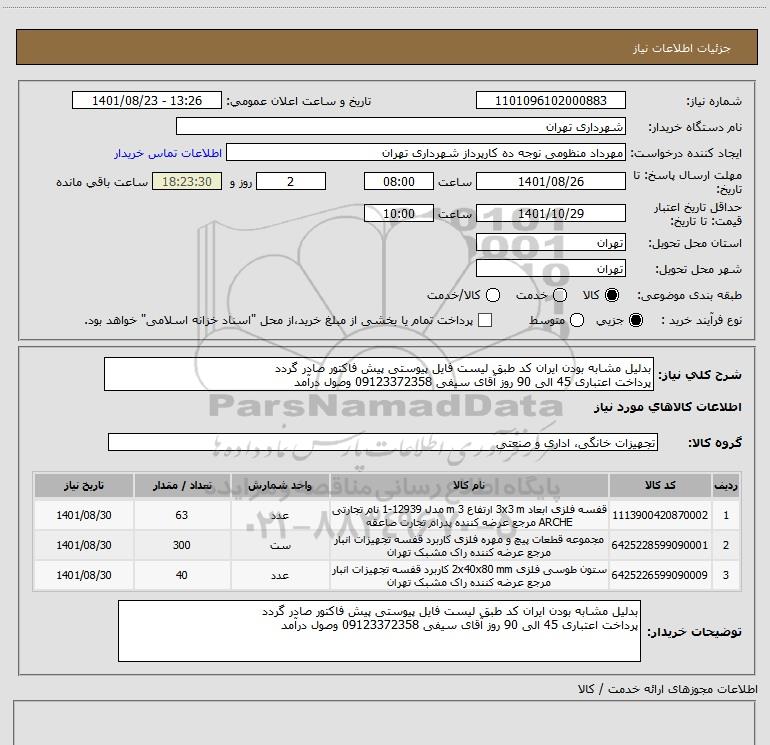Image resolution: width=770 pixels, height=745 pixels.
Task: Click the remaining time countdown 18:23:30
Action: point(187,181)
